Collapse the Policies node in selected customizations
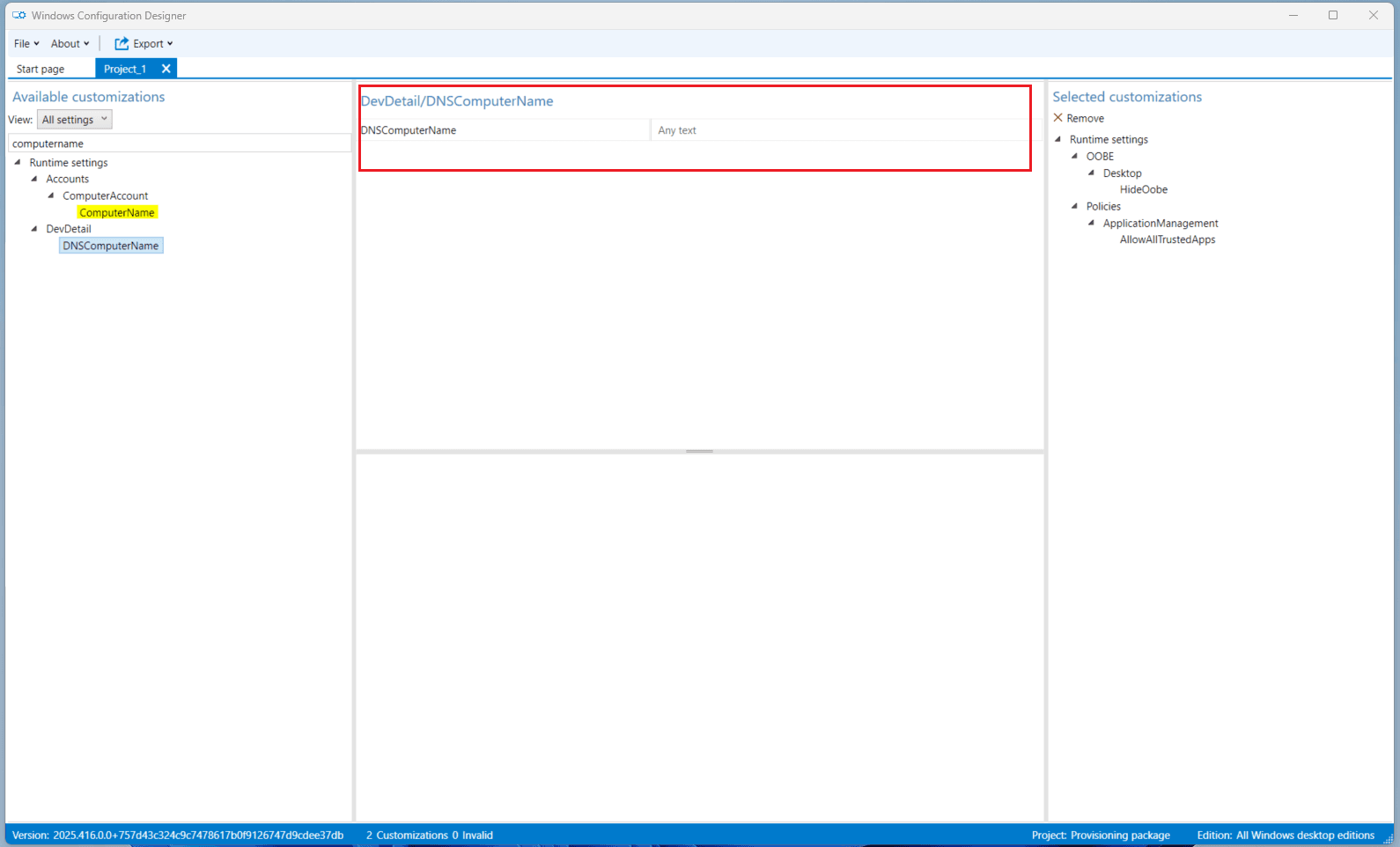The height and width of the screenshot is (847, 1400). [1074, 206]
